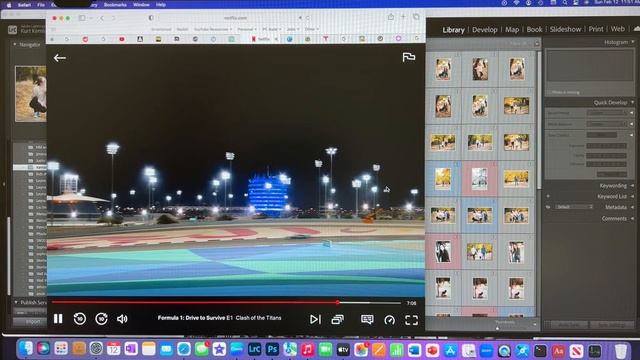This screenshot has height=360, width=640.
Task: Open the Help menu
Action: pos(161,5)
